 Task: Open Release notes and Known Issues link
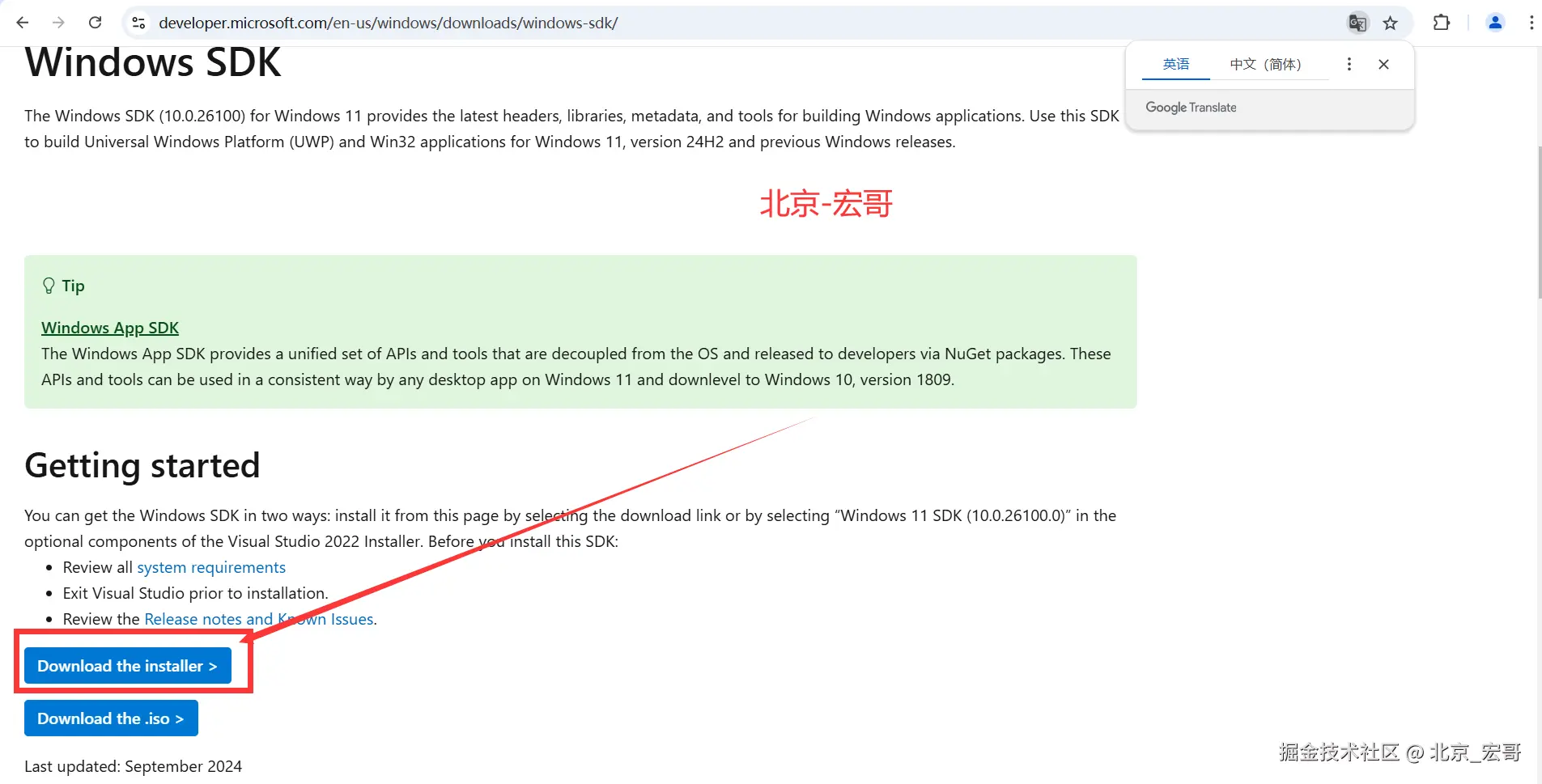[259, 619]
